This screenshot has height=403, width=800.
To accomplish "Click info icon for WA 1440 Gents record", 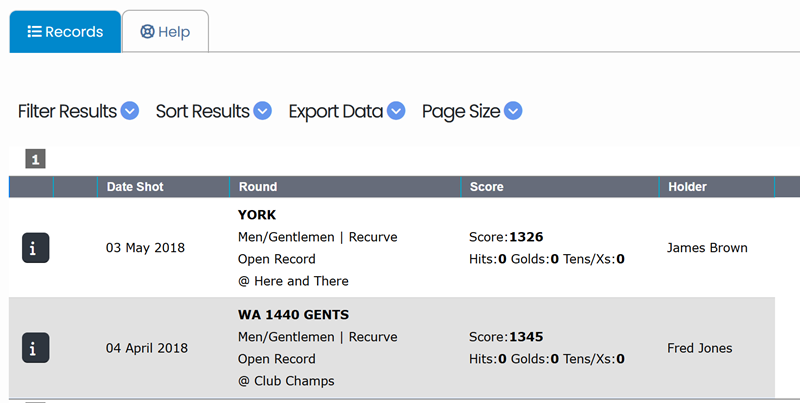I will [35, 347].
